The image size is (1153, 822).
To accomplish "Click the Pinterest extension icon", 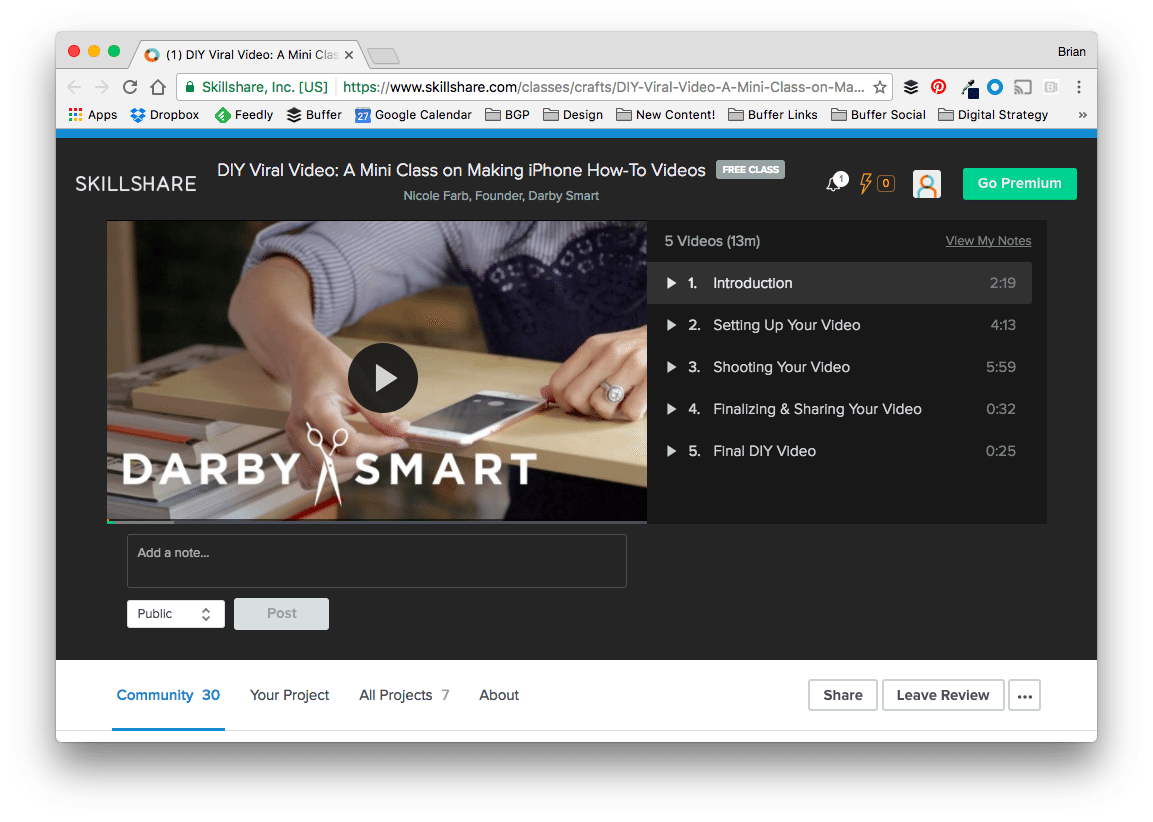I will (x=938, y=87).
